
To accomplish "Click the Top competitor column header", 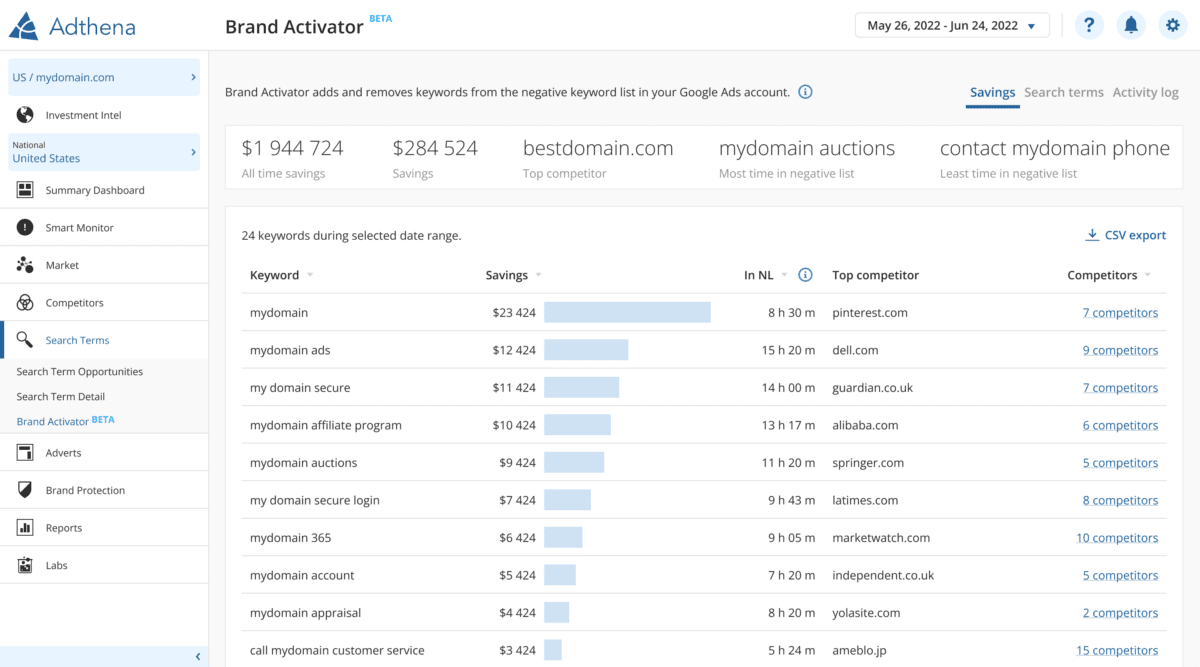I will pyautogui.click(x=875, y=275).
